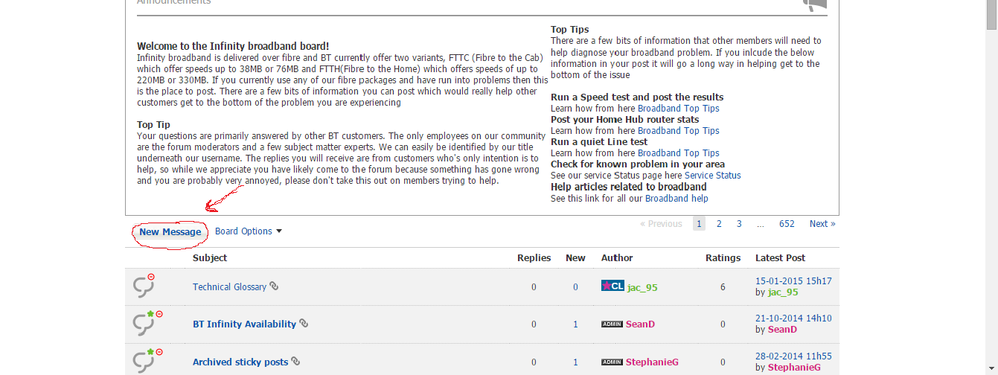Open the Service Status link

[x=713, y=175]
